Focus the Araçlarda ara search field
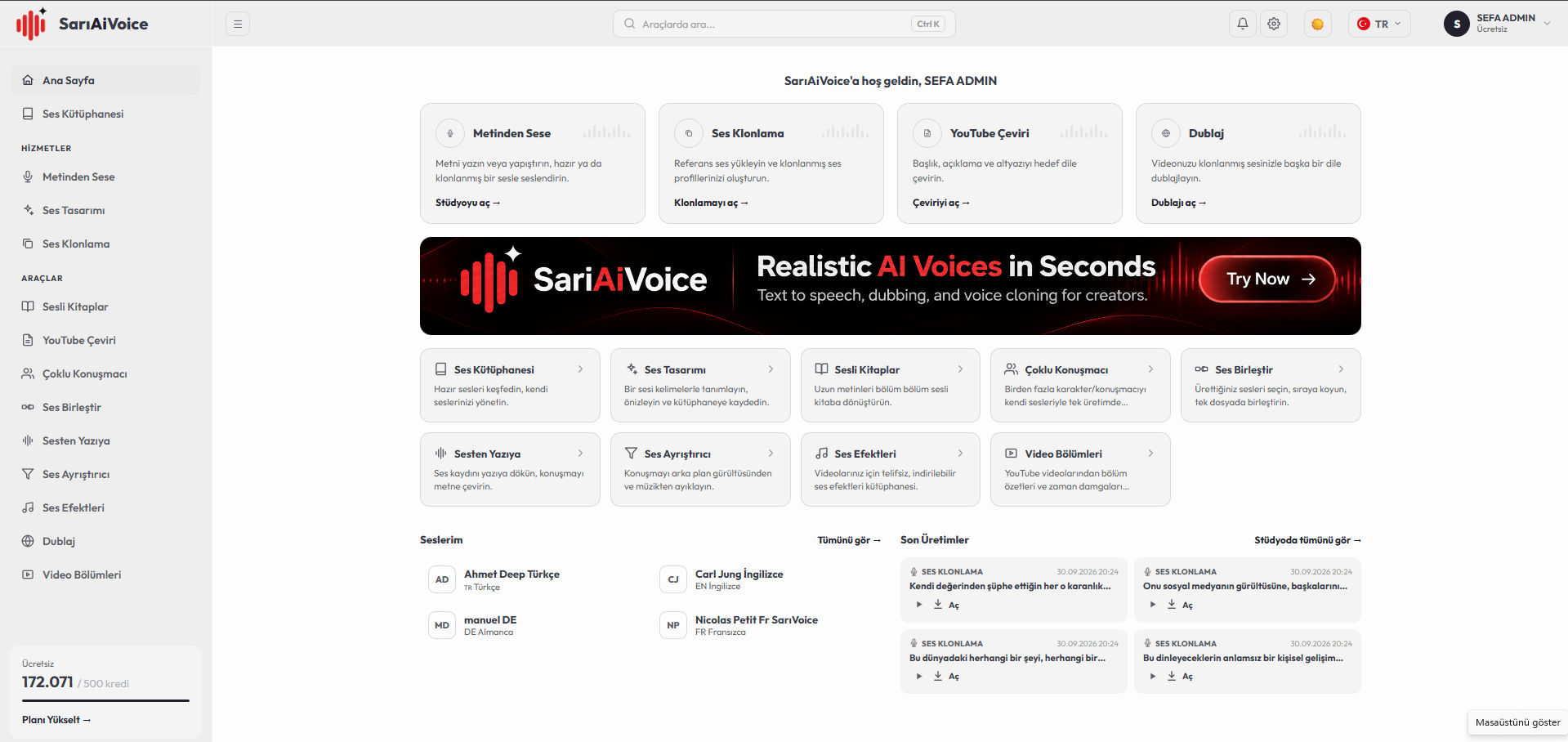Screen dimensions: 1568x742 coord(784,24)
